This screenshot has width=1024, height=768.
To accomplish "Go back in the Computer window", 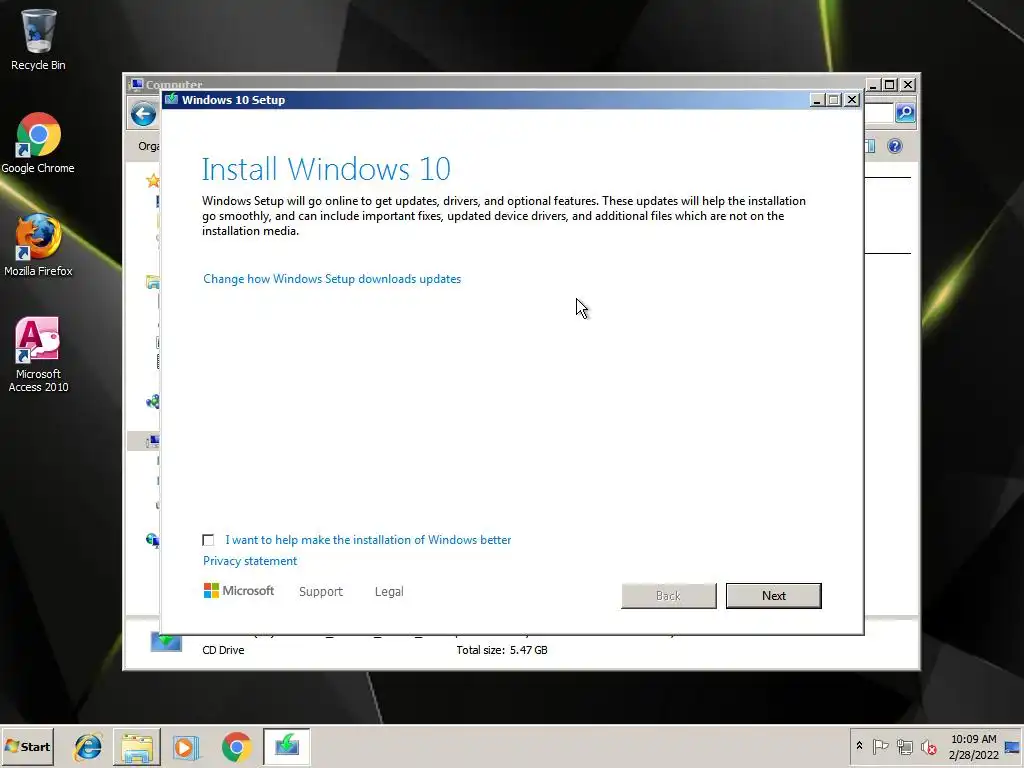I will tap(143, 114).
